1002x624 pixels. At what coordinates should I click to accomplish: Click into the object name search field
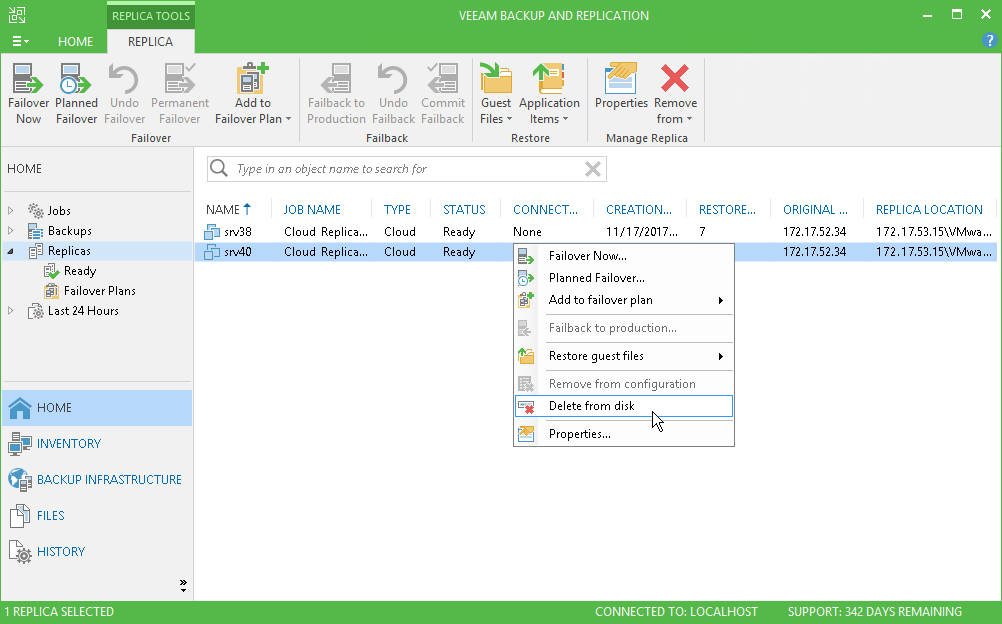click(406, 169)
